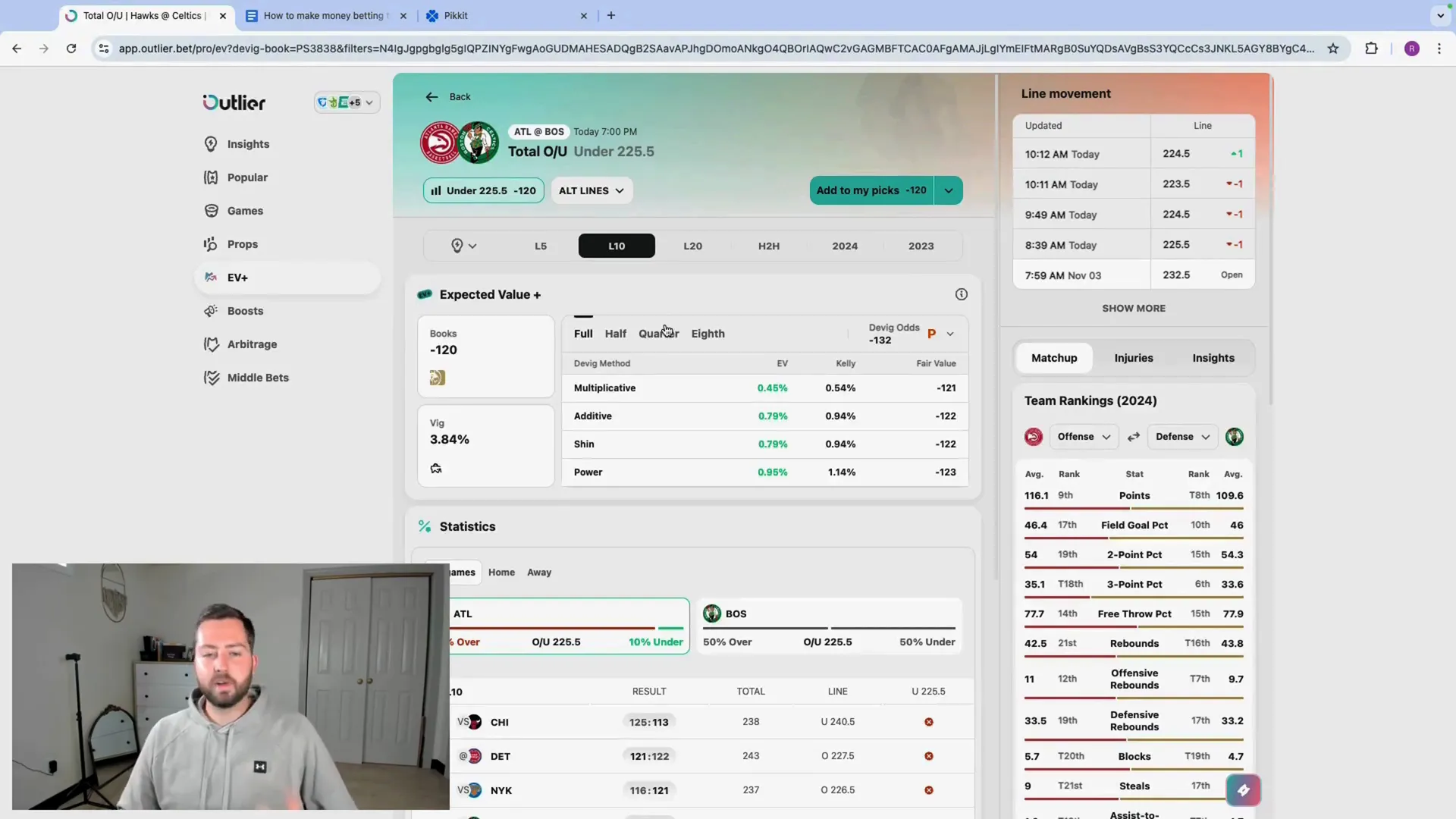Toggle the Under 225.5 -120 chip
The width and height of the screenshot is (1456, 819).
484,190
